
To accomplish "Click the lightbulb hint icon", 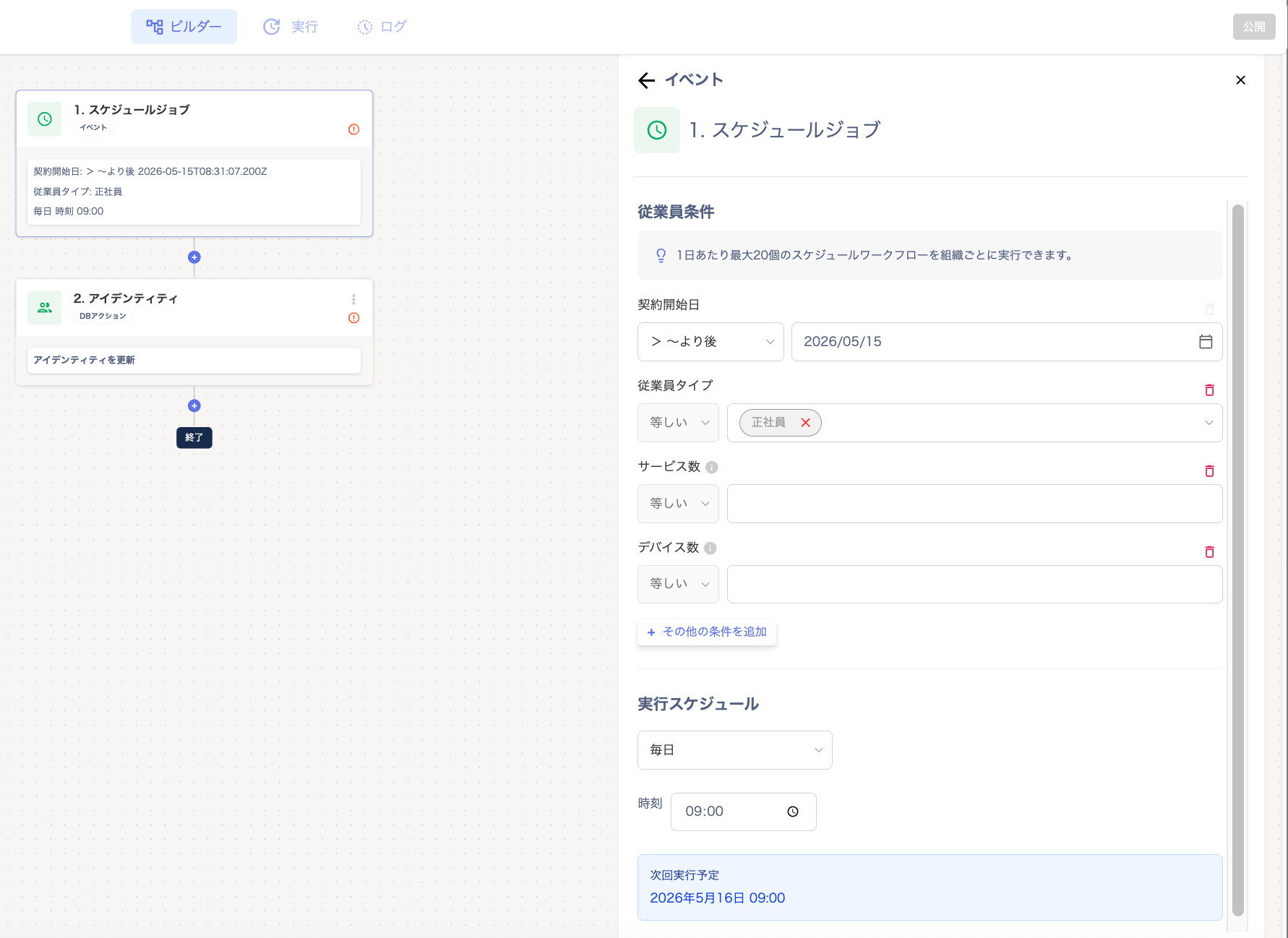I will pos(661,255).
